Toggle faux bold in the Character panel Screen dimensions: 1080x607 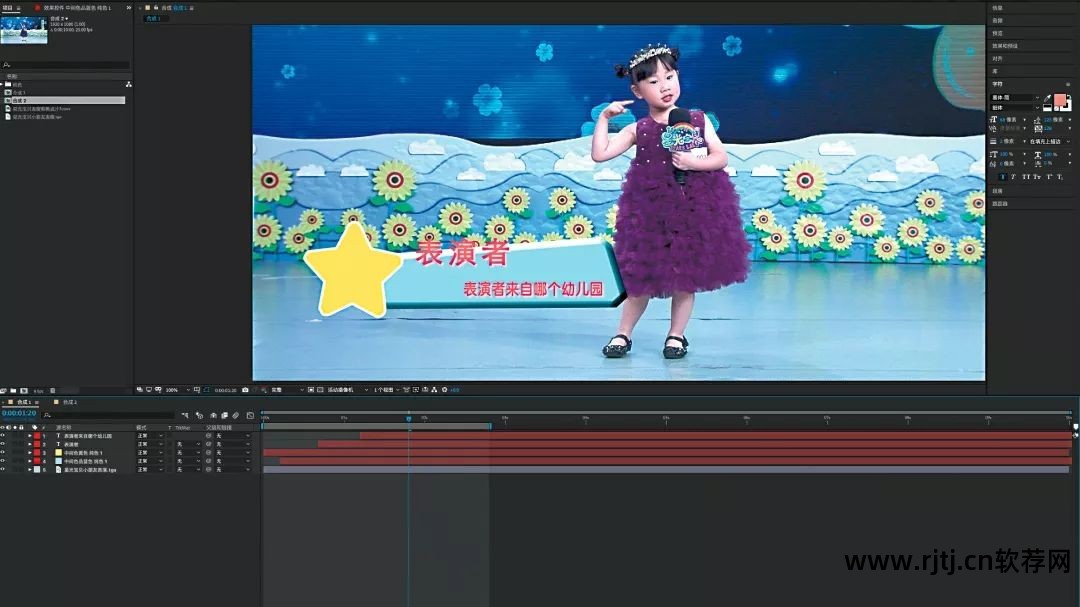point(1003,176)
